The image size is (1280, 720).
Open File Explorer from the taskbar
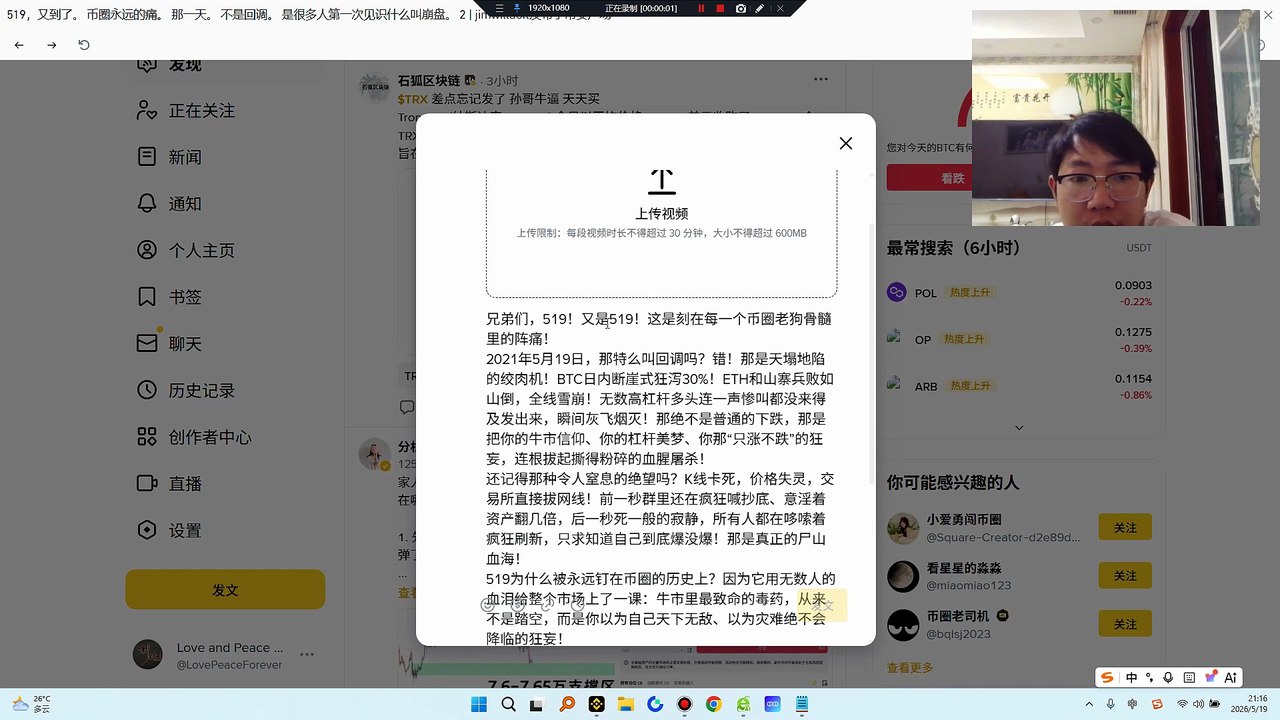[625, 705]
